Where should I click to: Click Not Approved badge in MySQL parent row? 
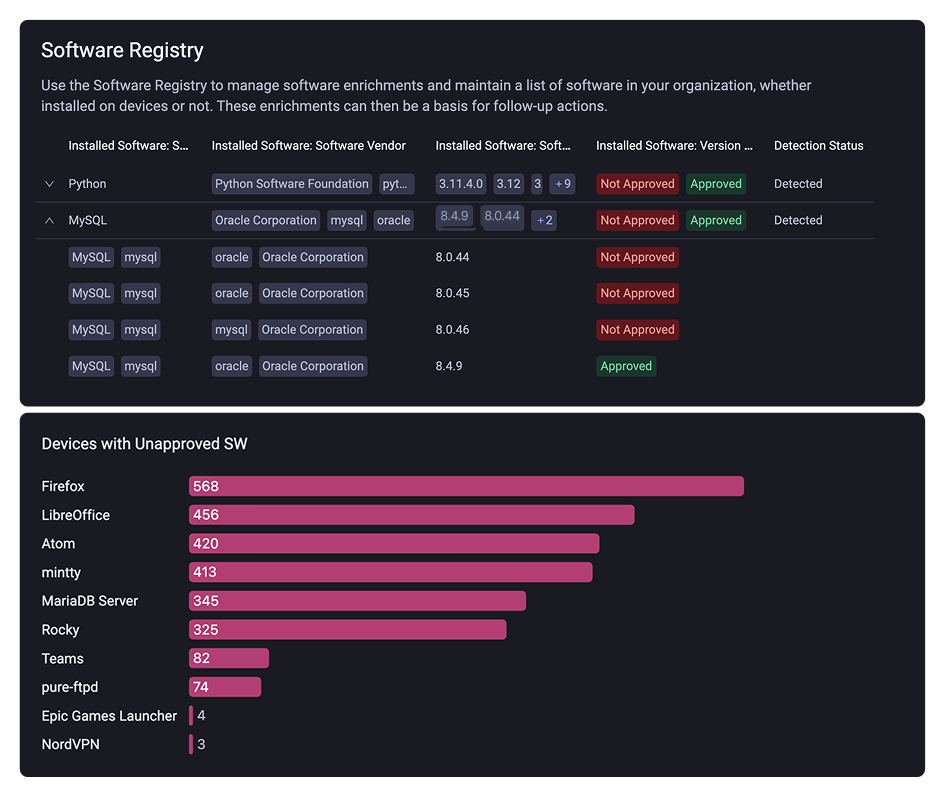pos(638,221)
